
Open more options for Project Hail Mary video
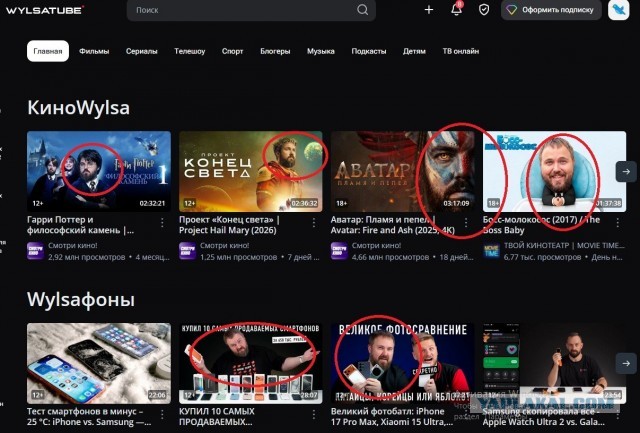tap(314, 222)
